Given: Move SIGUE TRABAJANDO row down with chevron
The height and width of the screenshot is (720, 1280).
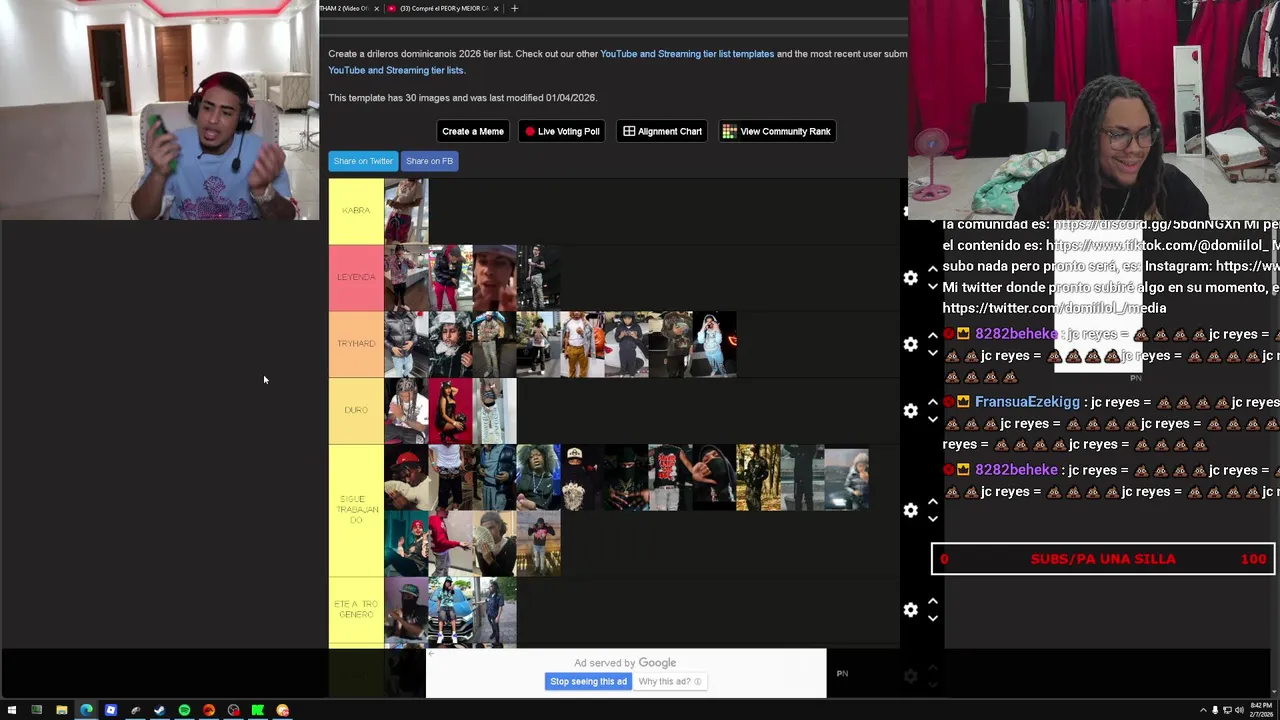Looking at the screenshot, I should [933, 519].
